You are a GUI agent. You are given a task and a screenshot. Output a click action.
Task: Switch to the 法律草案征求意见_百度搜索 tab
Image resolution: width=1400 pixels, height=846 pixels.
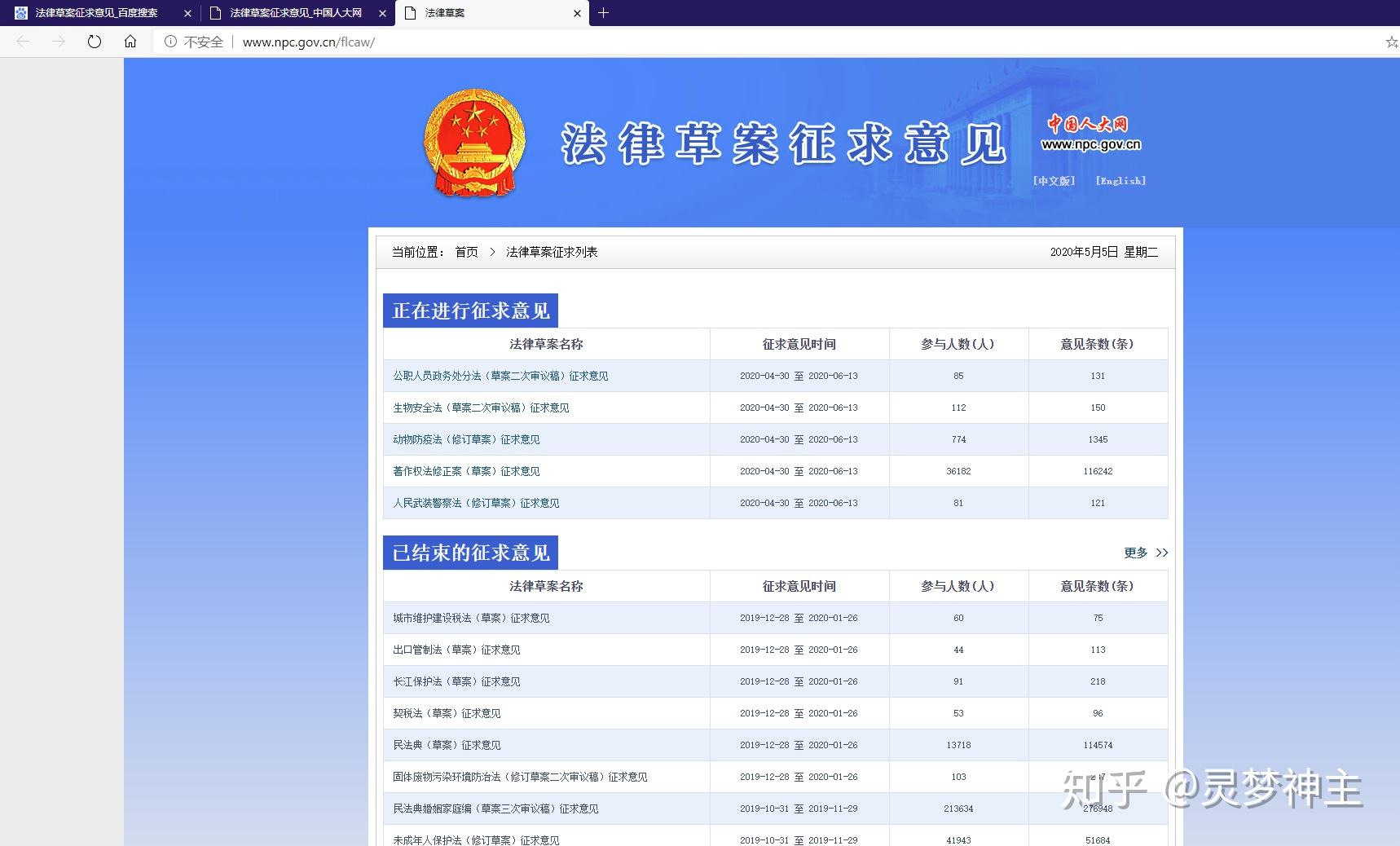(96, 13)
